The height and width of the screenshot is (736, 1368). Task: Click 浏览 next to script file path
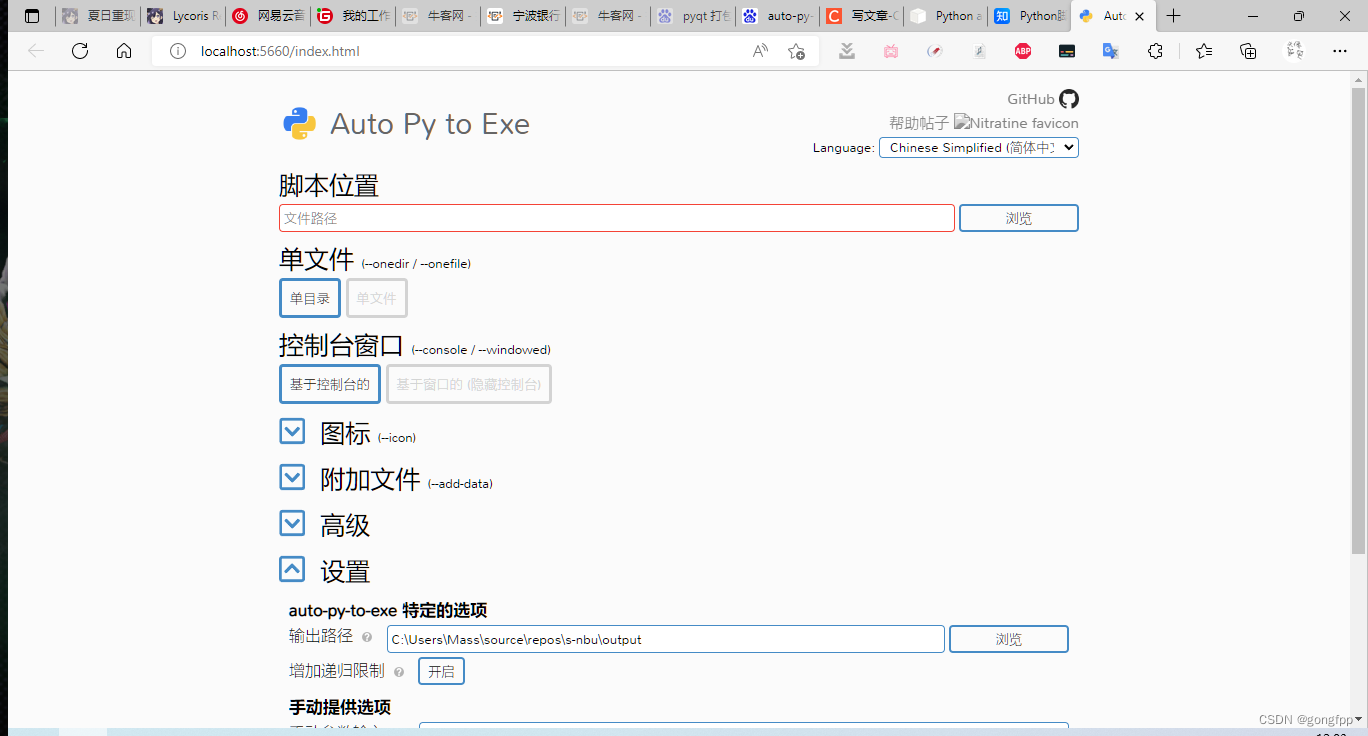click(1019, 218)
